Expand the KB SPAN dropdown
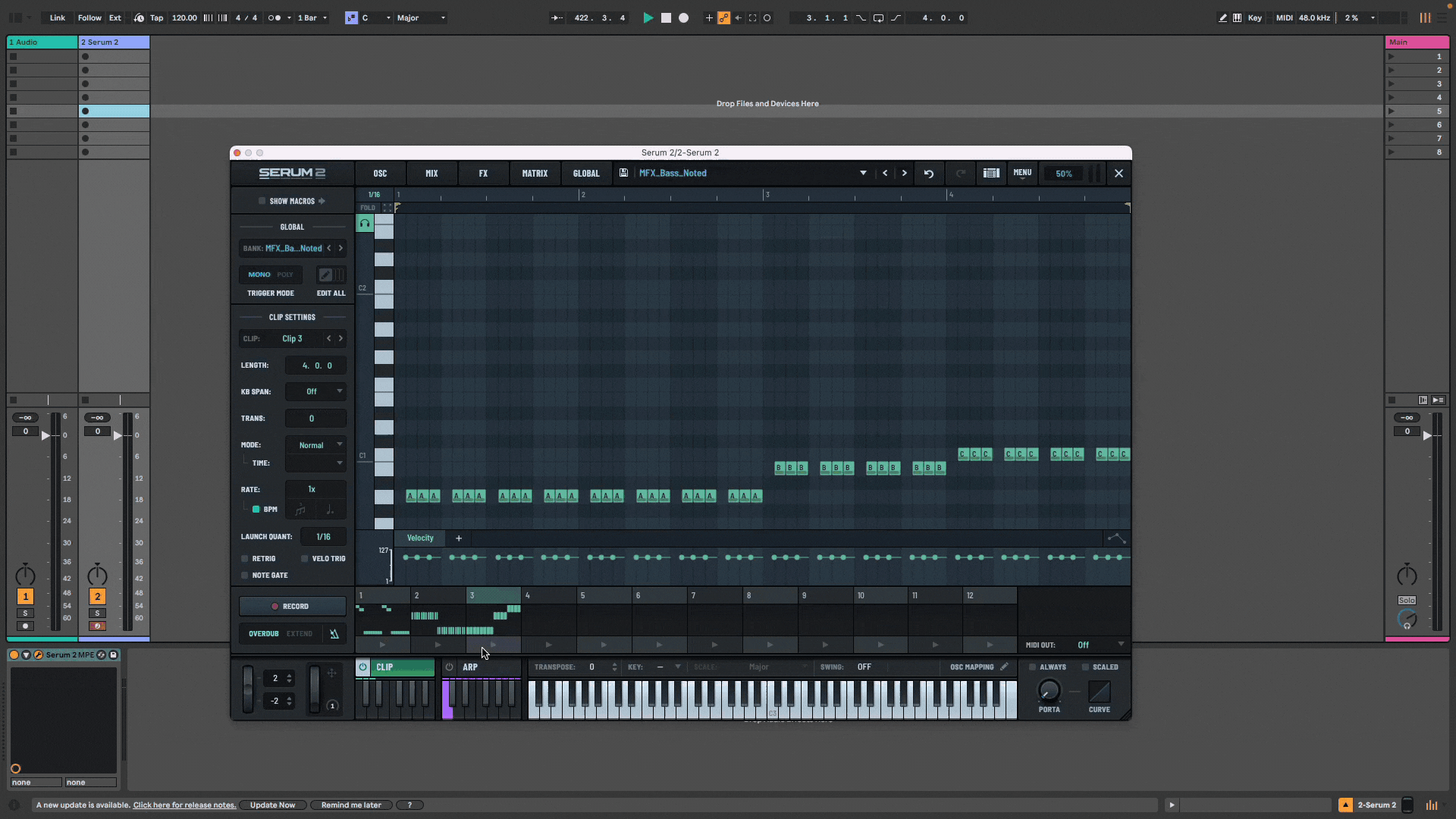1456x819 pixels. click(315, 391)
